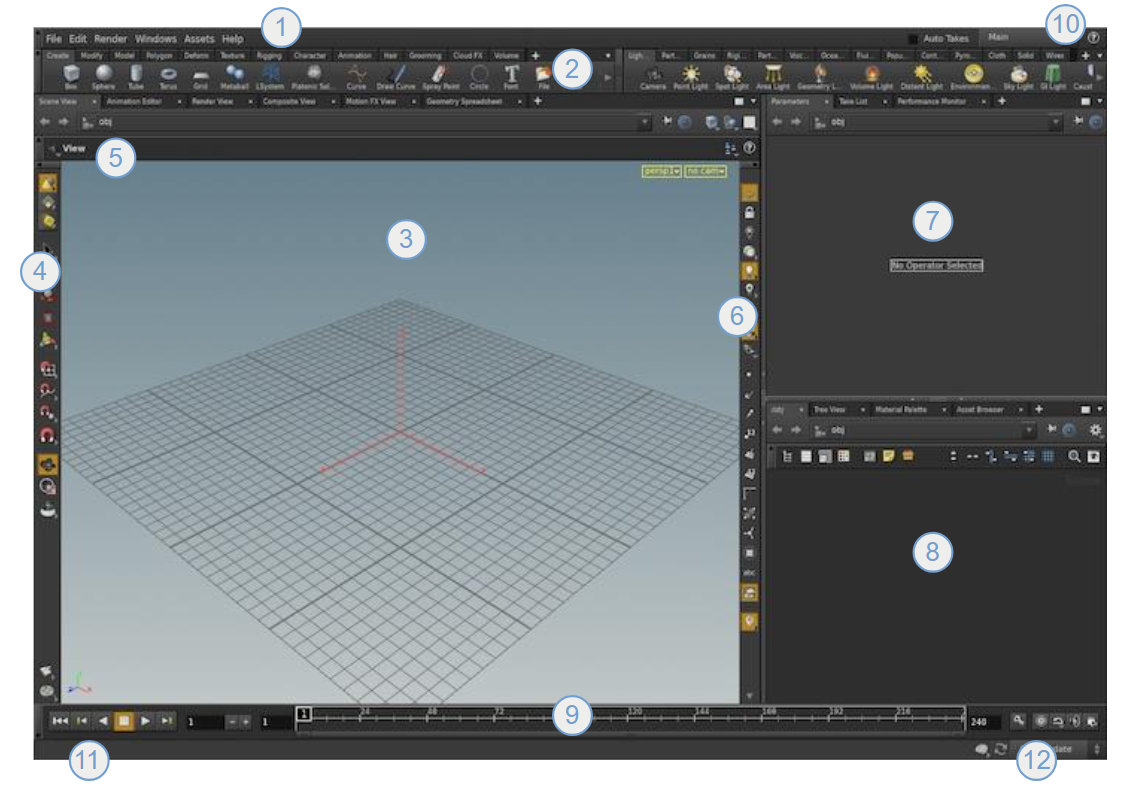Open scene view pane options arrow
The image size is (1139, 786).
click(x=753, y=102)
